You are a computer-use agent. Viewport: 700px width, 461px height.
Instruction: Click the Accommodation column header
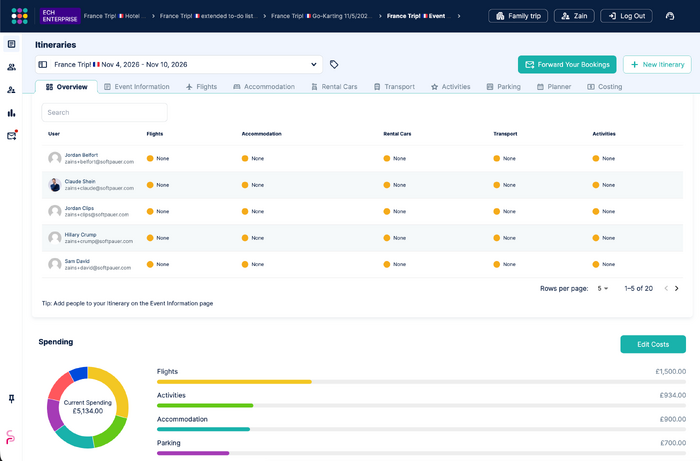tap(262, 134)
